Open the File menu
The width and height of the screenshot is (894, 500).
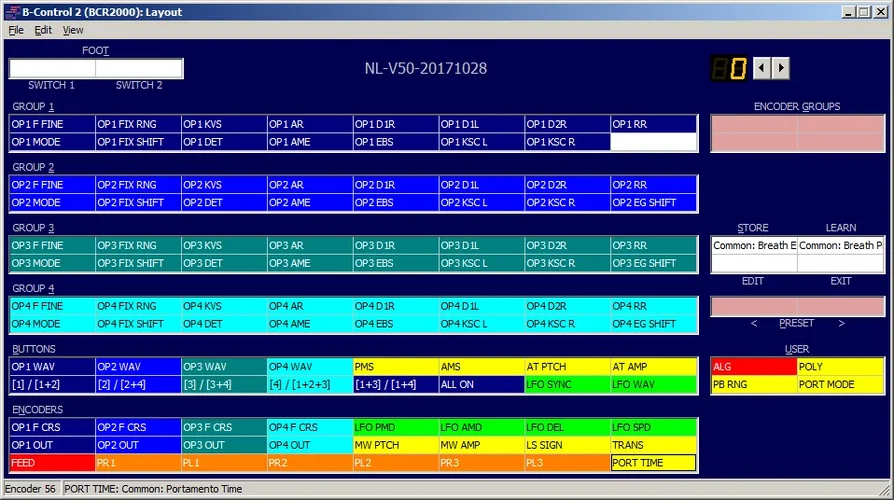coord(16,30)
